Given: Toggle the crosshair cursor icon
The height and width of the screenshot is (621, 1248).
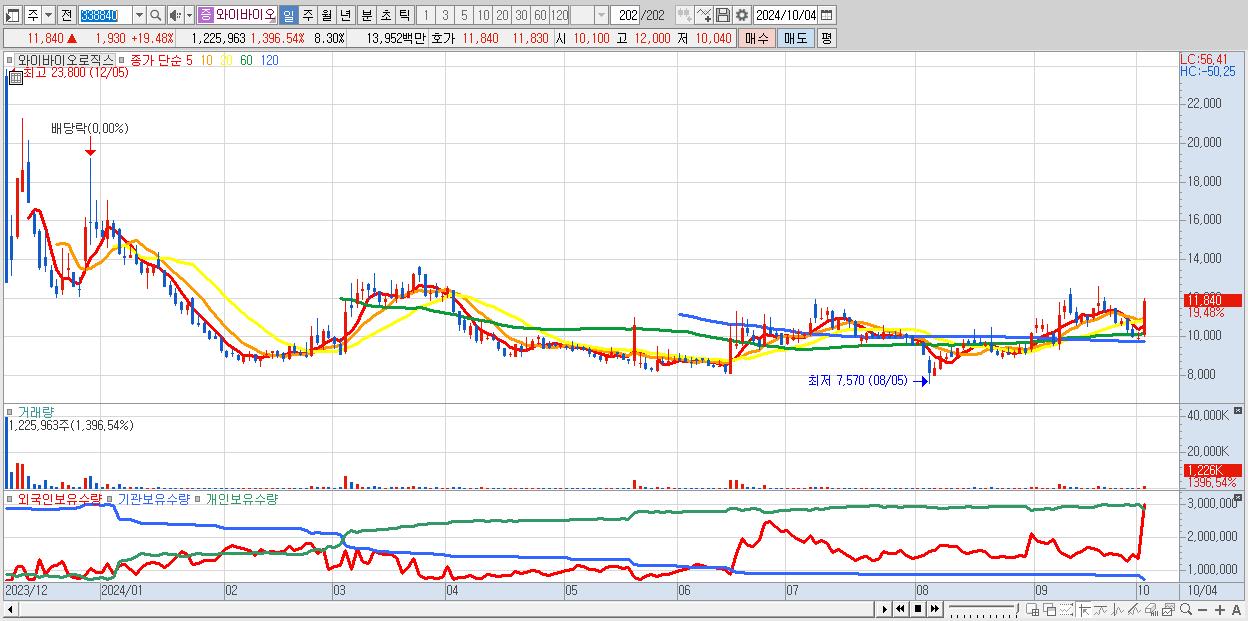Looking at the screenshot, I should pos(1083,609).
